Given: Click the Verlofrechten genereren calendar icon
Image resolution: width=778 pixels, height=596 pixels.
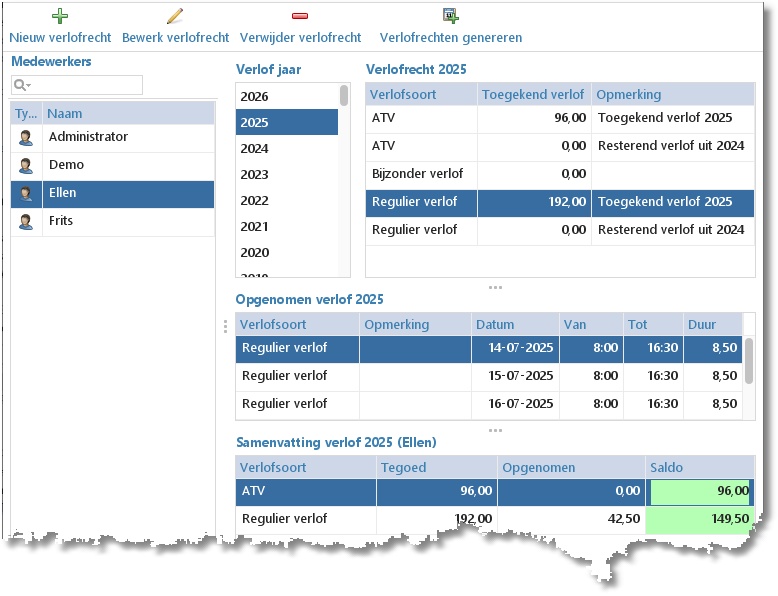Looking at the screenshot, I should click(x=451, y=16).
